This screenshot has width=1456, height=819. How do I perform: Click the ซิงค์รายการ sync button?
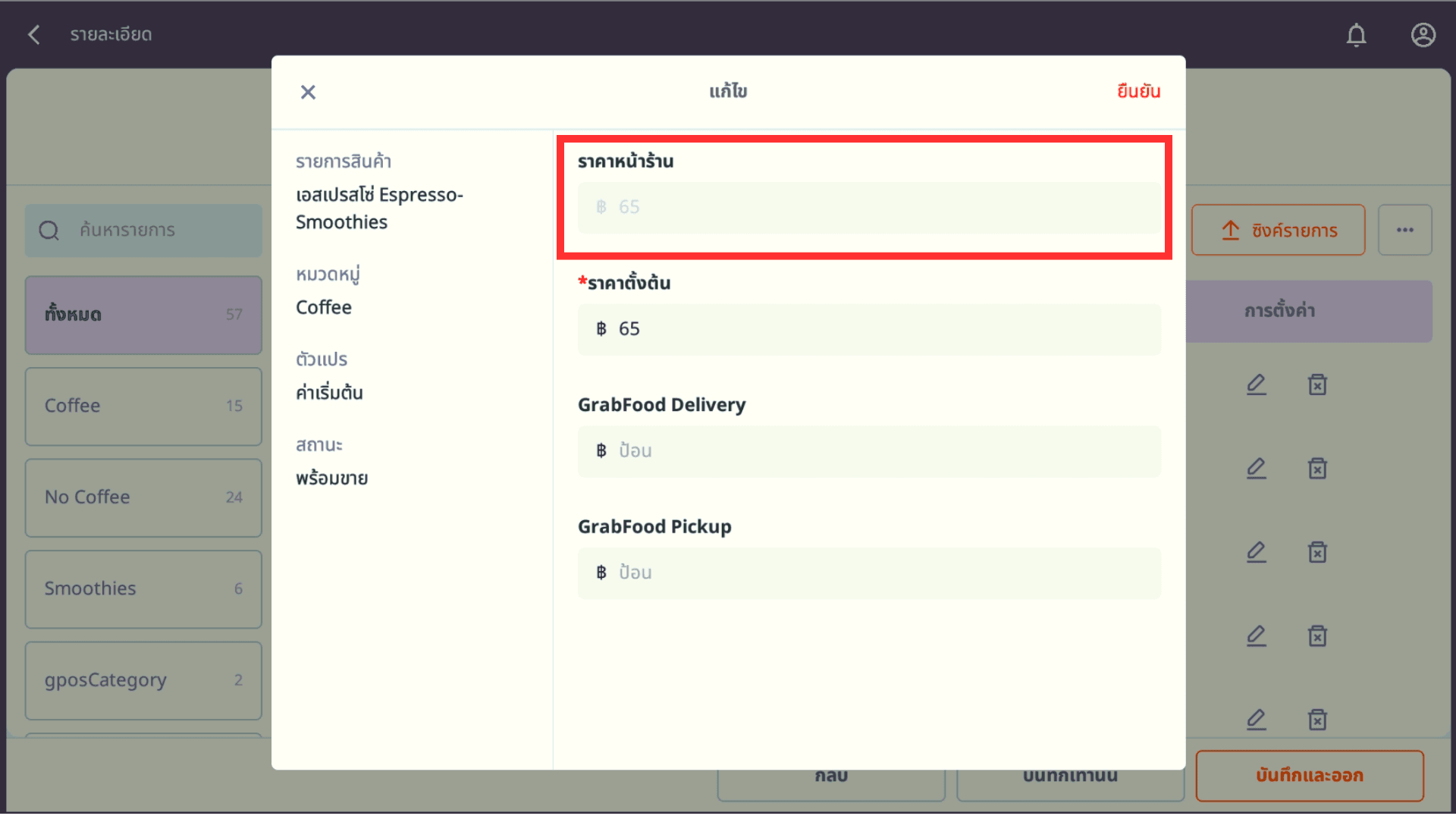1278,230
